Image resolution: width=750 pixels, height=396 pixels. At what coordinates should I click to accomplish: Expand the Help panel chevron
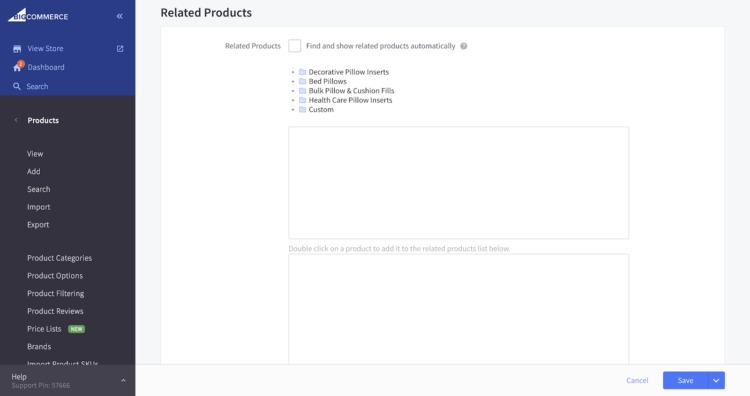tap(123, 381)
